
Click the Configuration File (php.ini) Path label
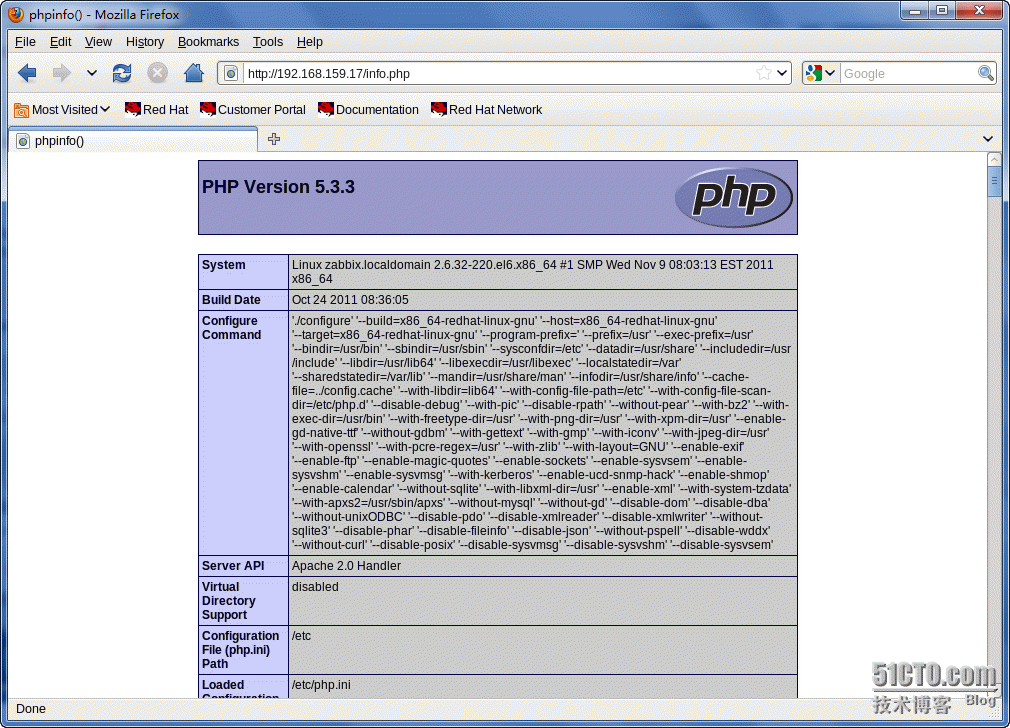(x=240, y=650)
